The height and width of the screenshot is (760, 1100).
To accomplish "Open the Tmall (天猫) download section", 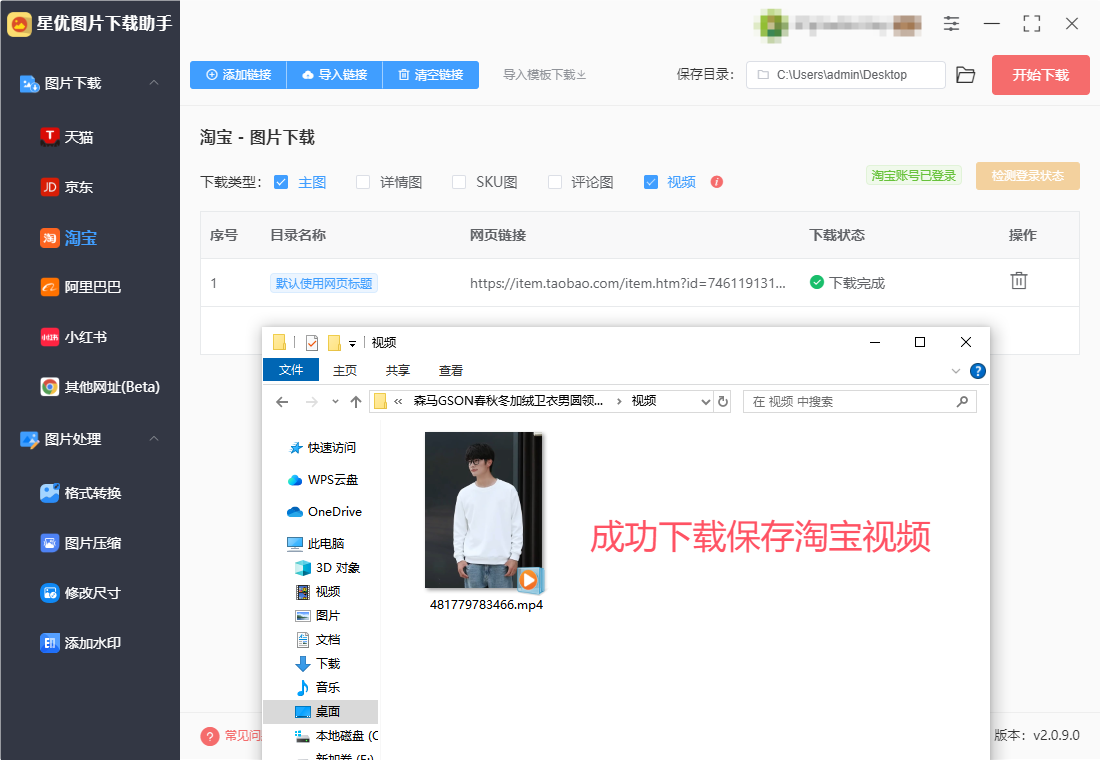I will click(67, 137).
